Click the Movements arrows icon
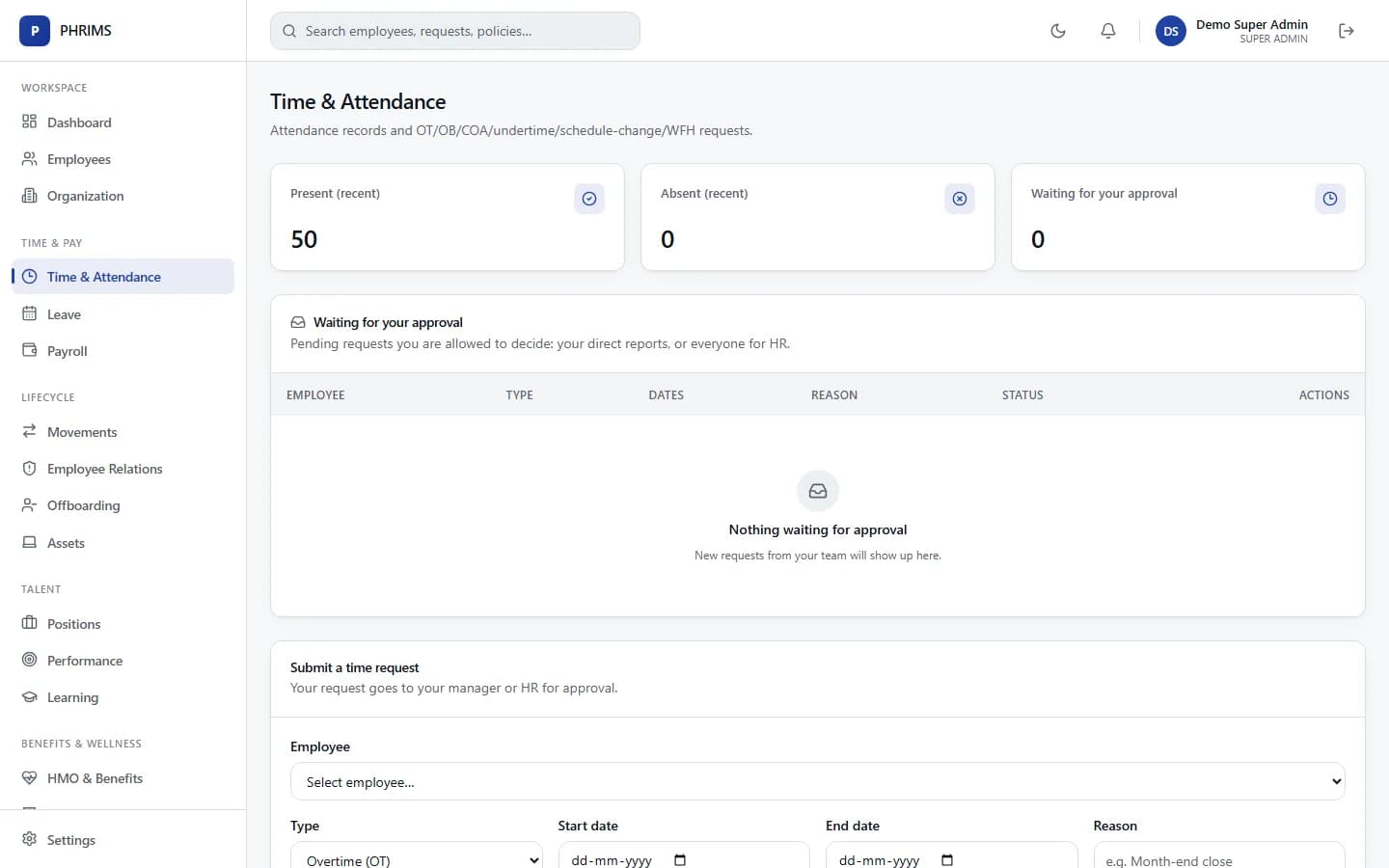Image resolution: width=1389 pixels, height=868 pixels. (30, 431)
